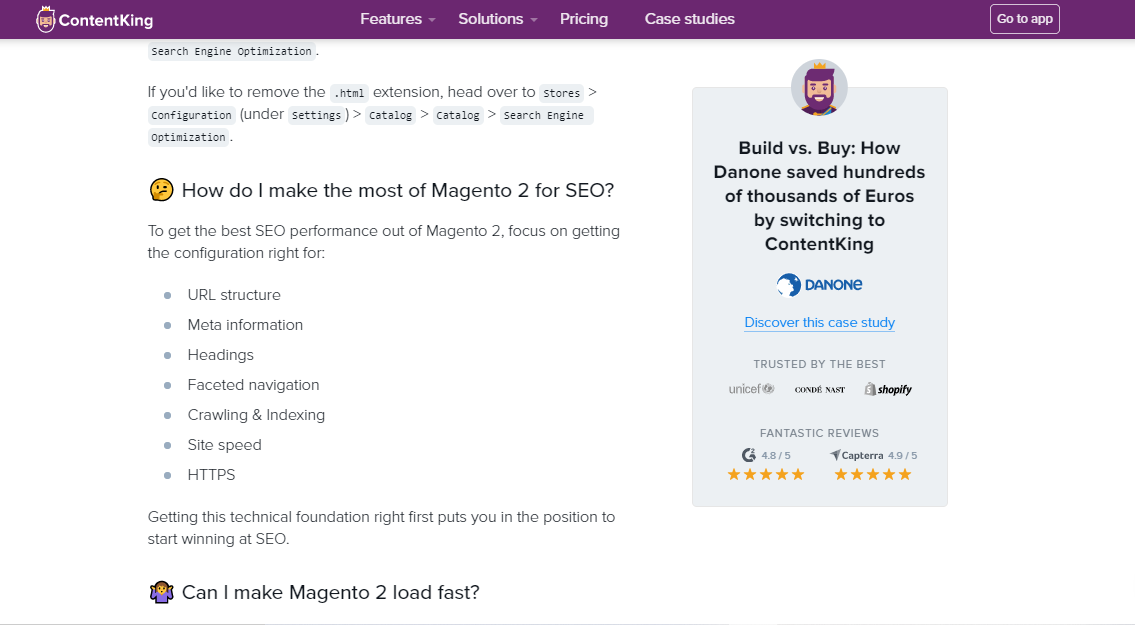Screen dimensions: 1135x625
Task: Click the Condé Nast logo
Action: [x=819, y=389]
